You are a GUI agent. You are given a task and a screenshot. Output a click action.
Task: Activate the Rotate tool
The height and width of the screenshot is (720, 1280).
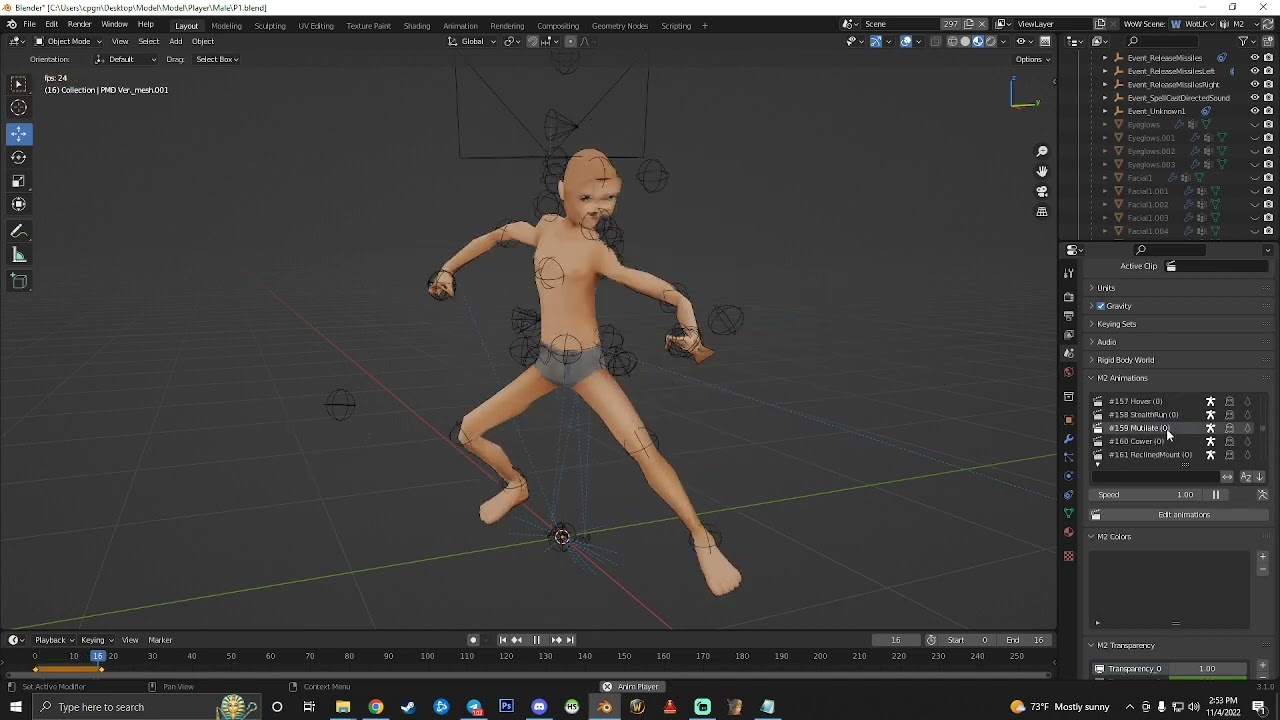[19, 157]
